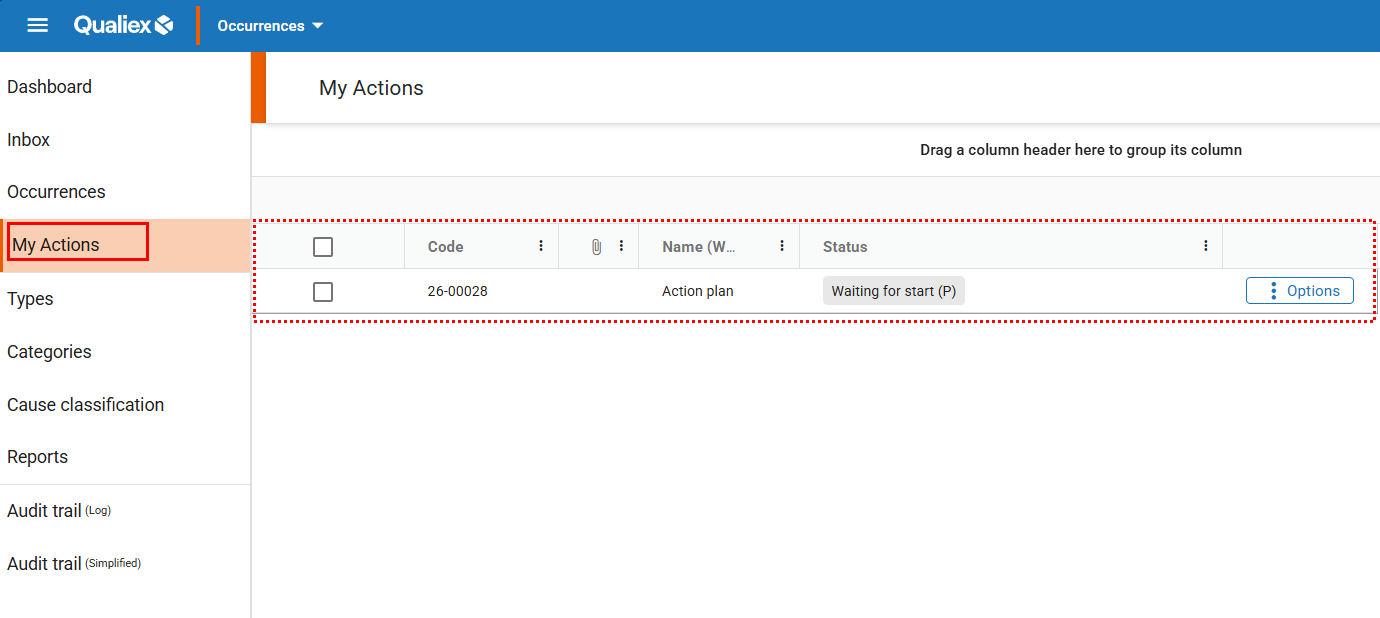Screen dimensions: 1380x618
Task: Open Status column options menu
Action: click(1206, 246)
